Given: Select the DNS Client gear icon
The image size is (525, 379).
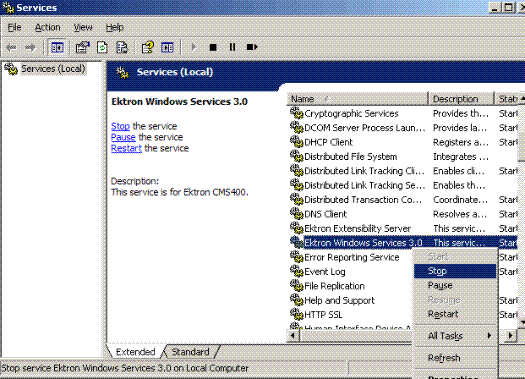Looking at the screenshot, I should click(x=297, y=213).
